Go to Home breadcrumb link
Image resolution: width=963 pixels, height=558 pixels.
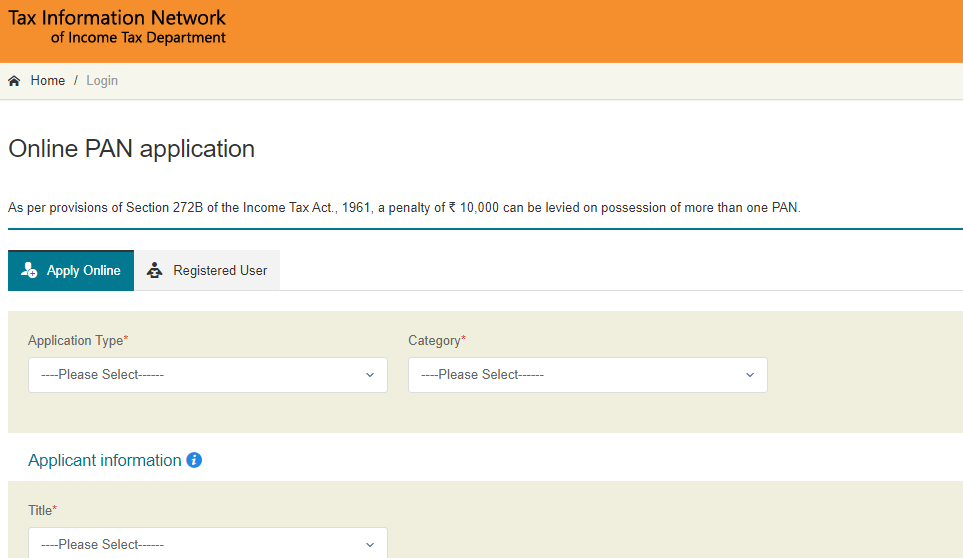click(x=48, y=81)
